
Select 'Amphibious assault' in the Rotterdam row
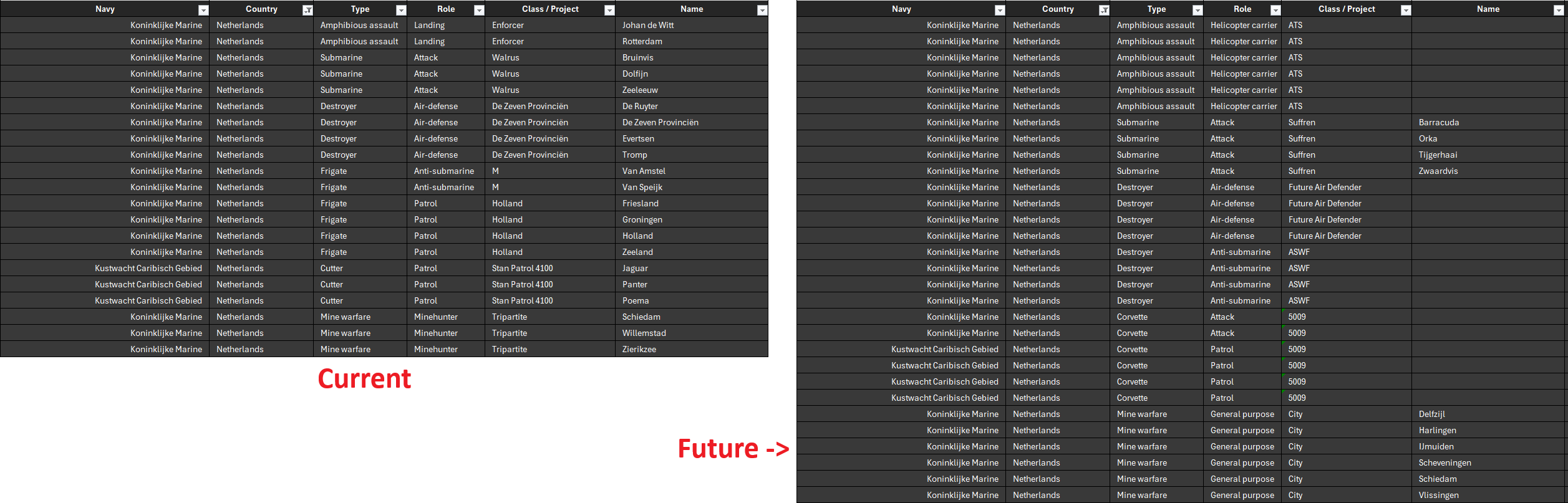pyautogui.click(x=359, y=41)
